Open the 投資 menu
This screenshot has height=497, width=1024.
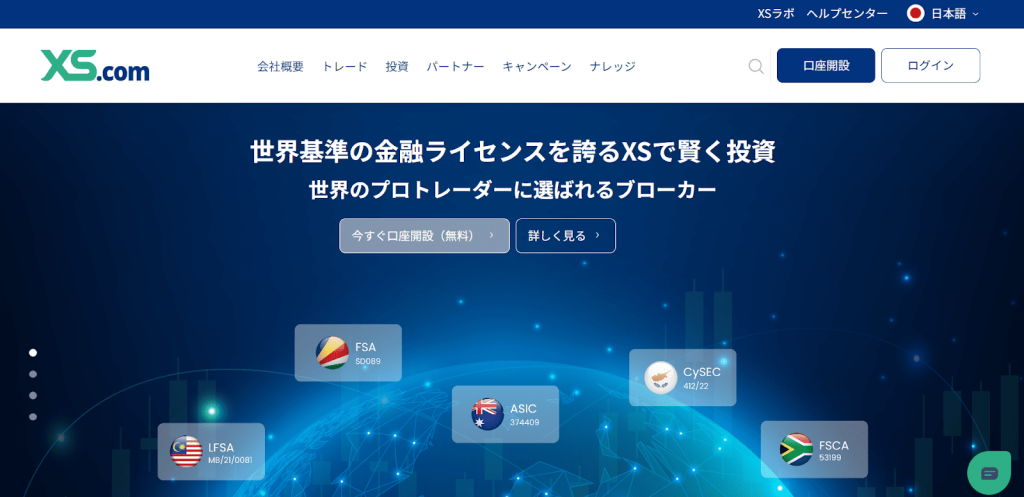(397, 66)
